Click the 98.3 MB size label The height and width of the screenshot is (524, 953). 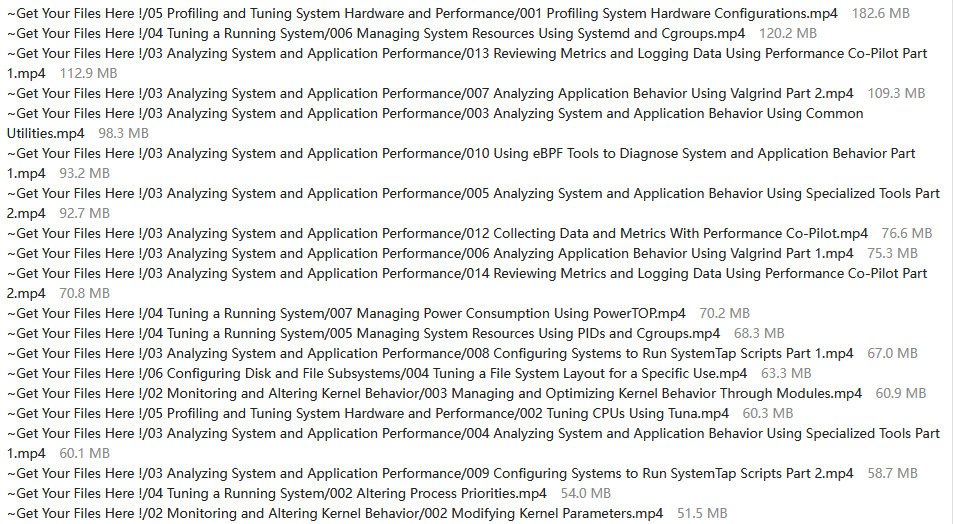click(x=123, y=134)
